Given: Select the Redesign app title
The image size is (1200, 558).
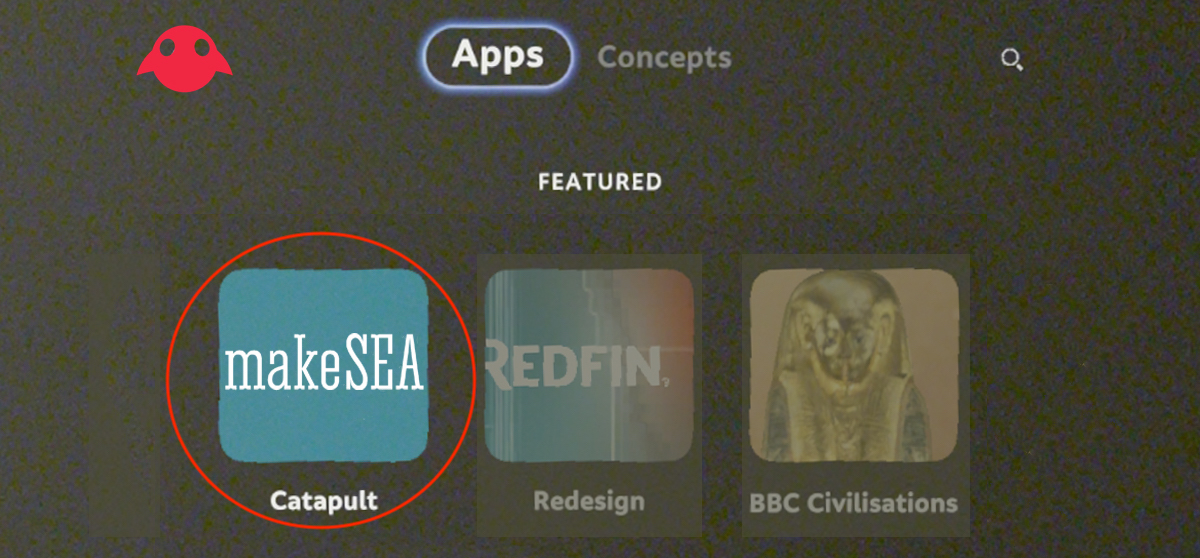Looking at the screenshot, I should click(589, 500).
